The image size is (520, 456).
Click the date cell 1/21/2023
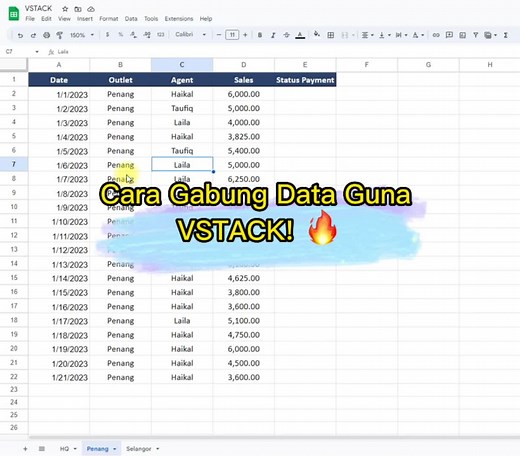pyautogui.click(x=59, y=377)
